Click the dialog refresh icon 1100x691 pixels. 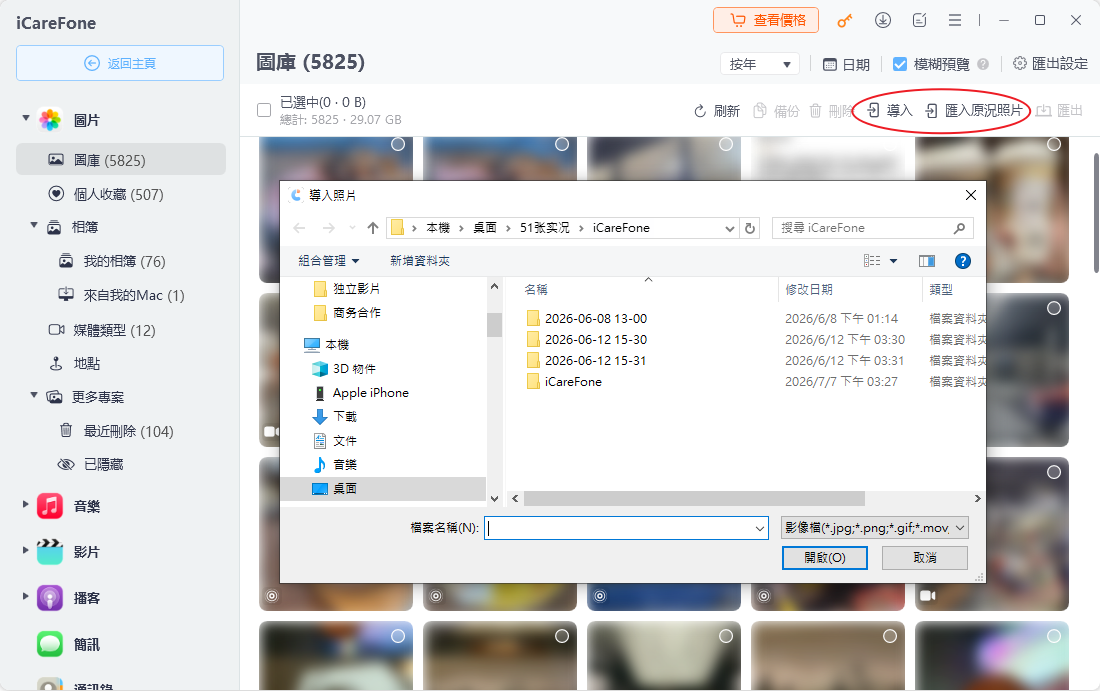click(750, 229)
